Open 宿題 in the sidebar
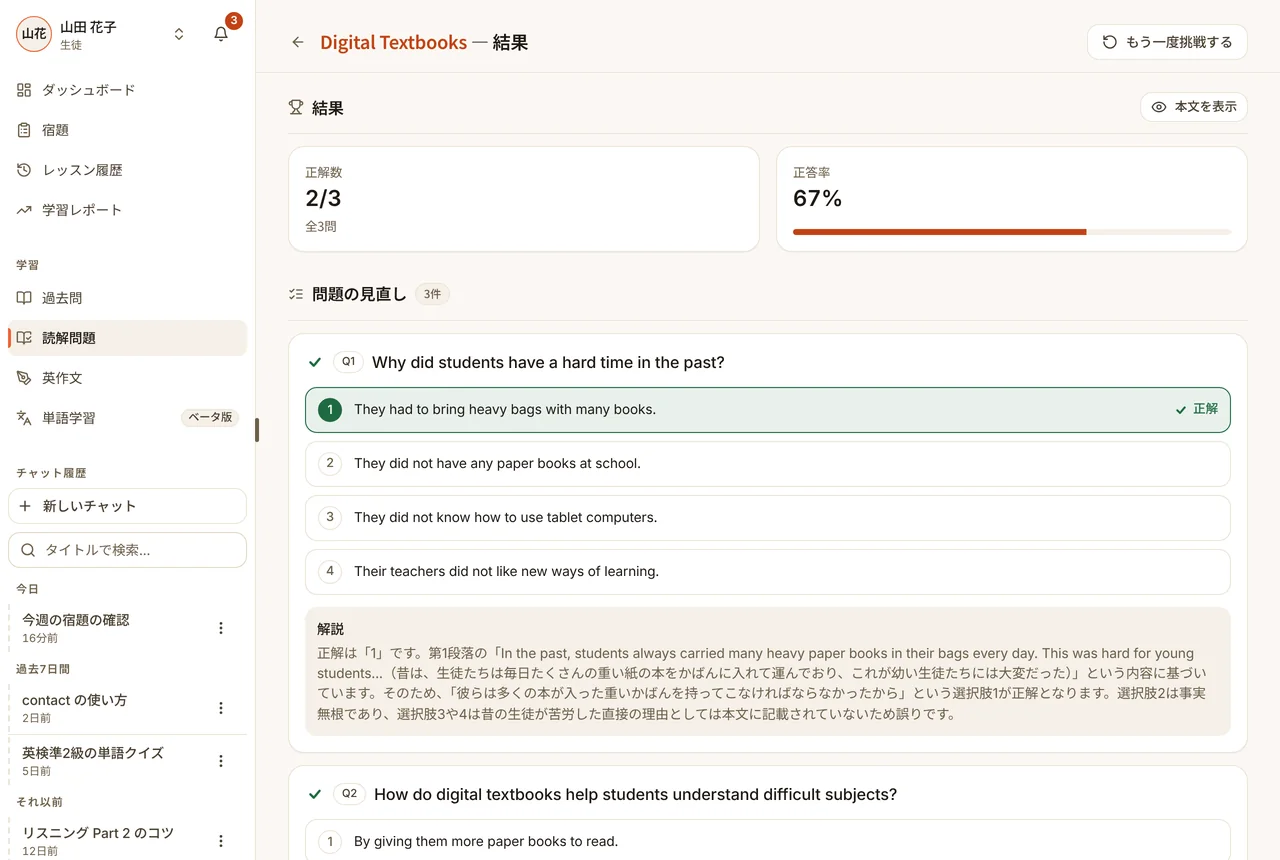Screen dimensions: 1280x860 click(x=127, y=130)
